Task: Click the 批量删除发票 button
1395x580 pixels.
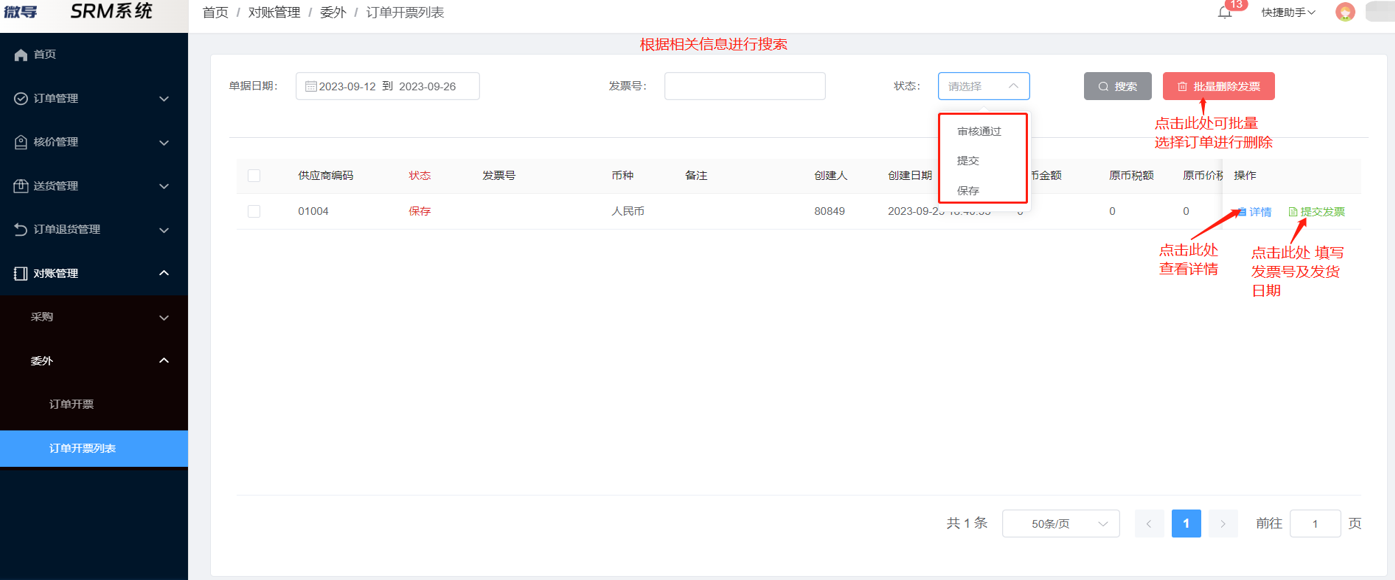Action: coord(1218,87)
